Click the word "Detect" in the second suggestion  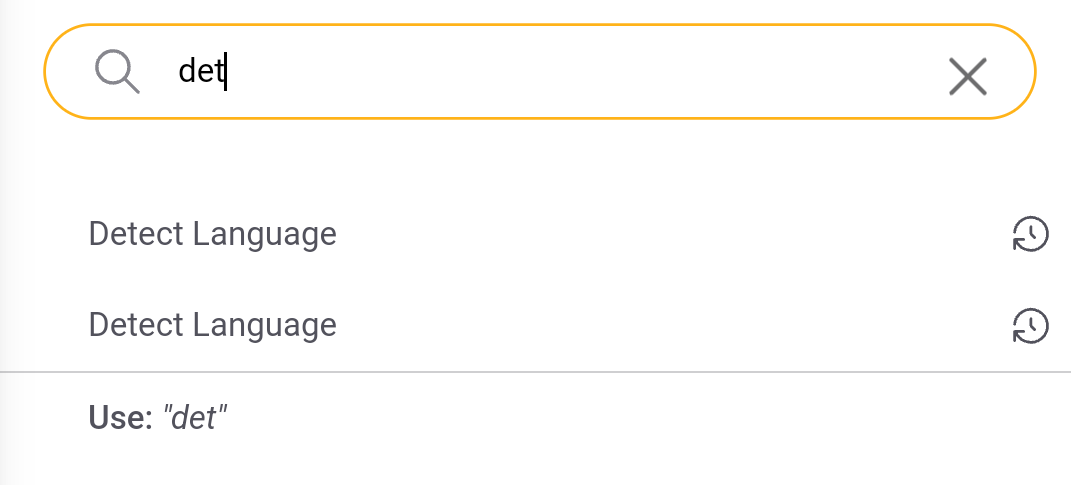pos(136,325)
